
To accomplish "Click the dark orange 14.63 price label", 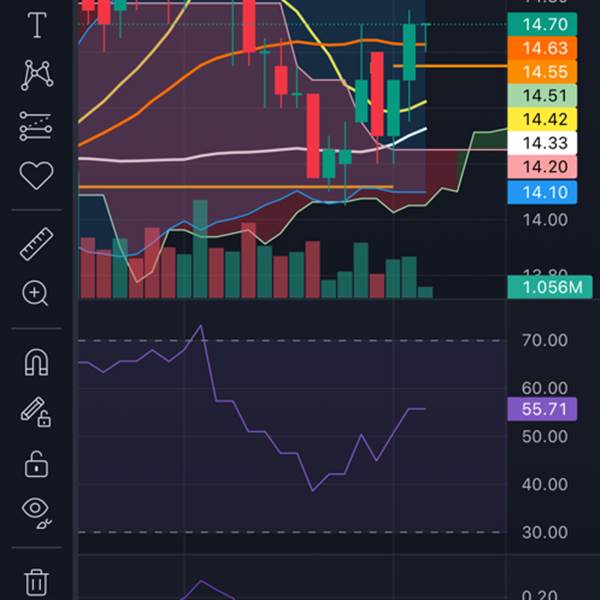I will tap(542, 48).
